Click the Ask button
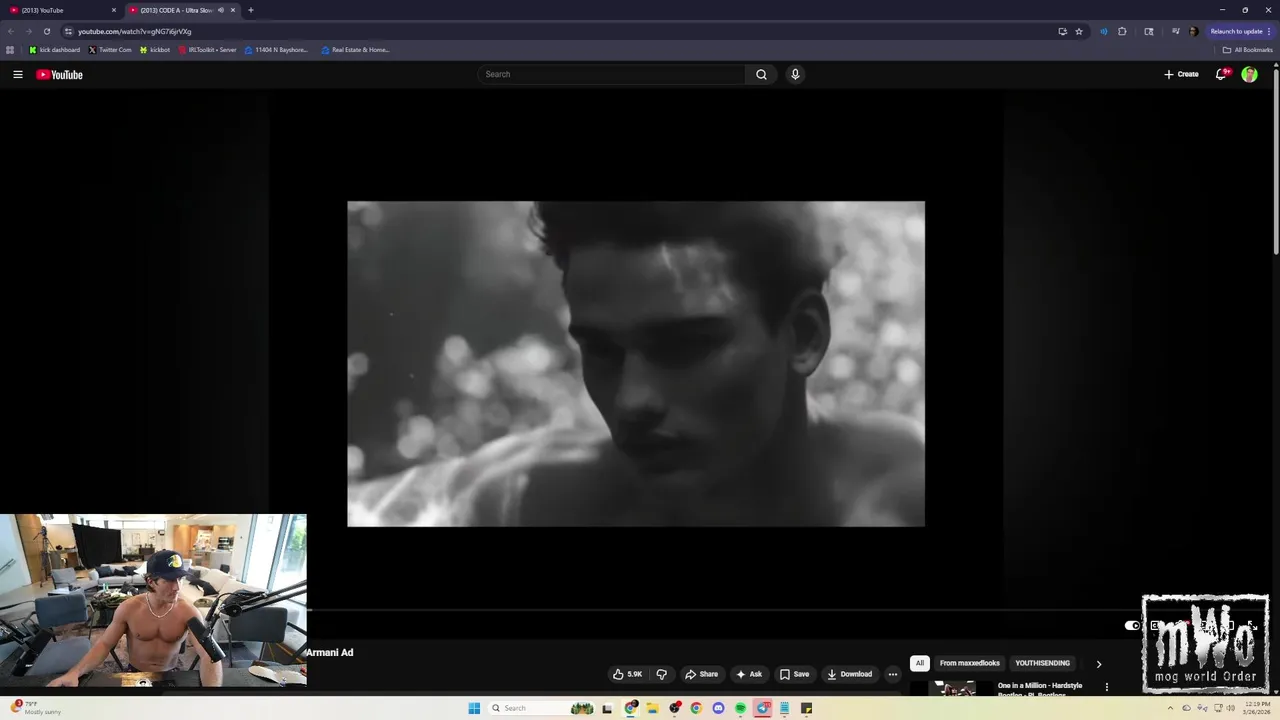1280x720 pixels. 749,674
